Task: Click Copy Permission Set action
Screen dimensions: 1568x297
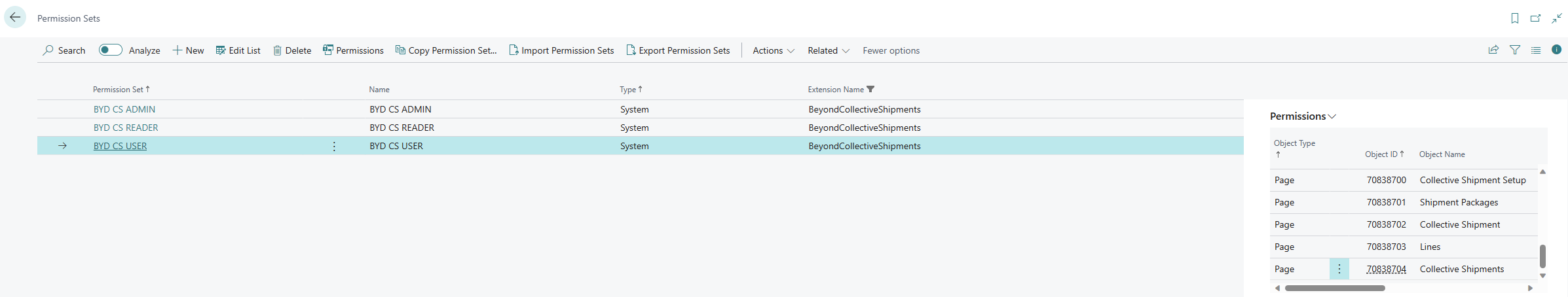Action: pos(446,50)
